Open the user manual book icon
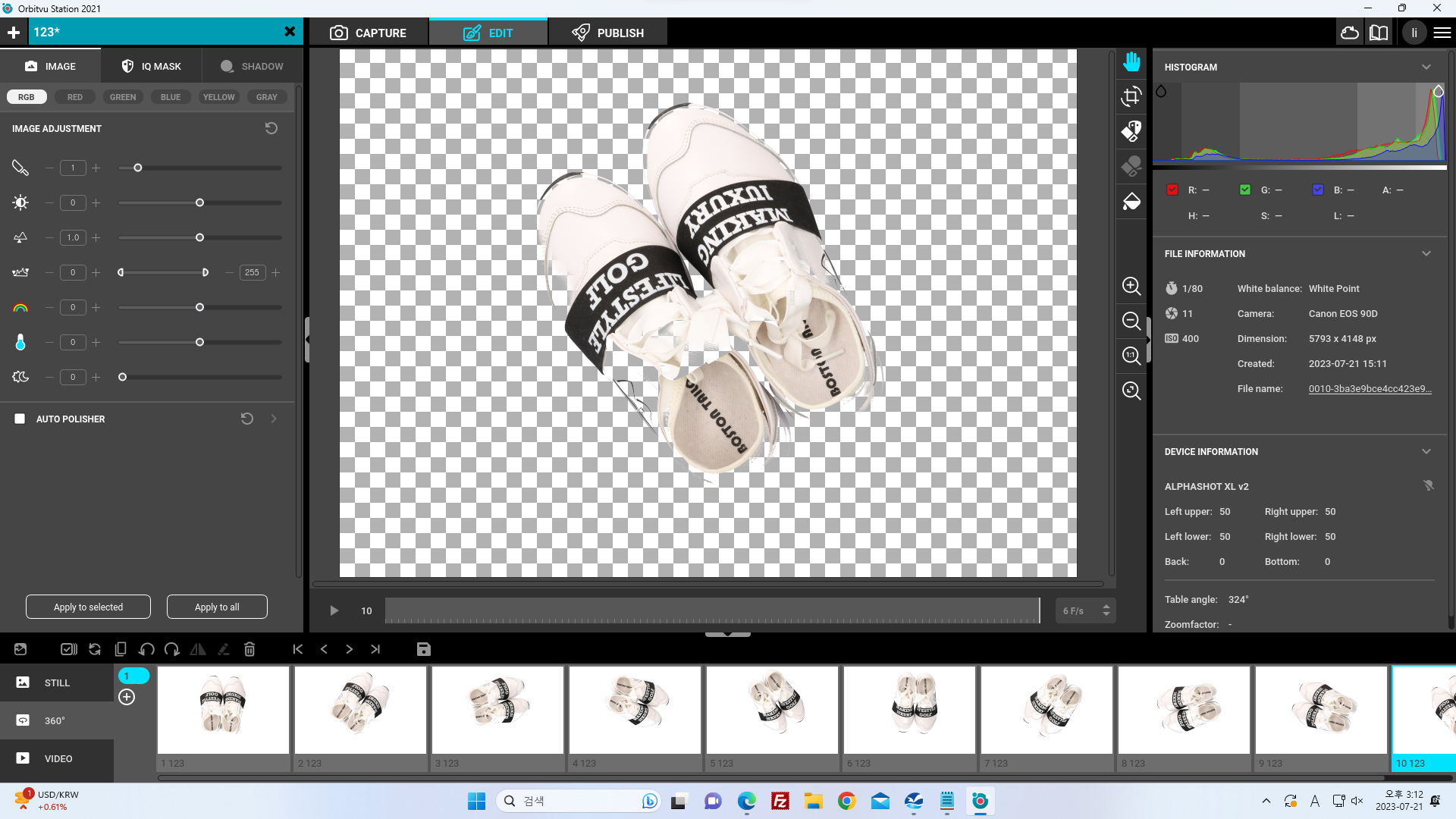The image size is (1456, 819). (1379, 33)
